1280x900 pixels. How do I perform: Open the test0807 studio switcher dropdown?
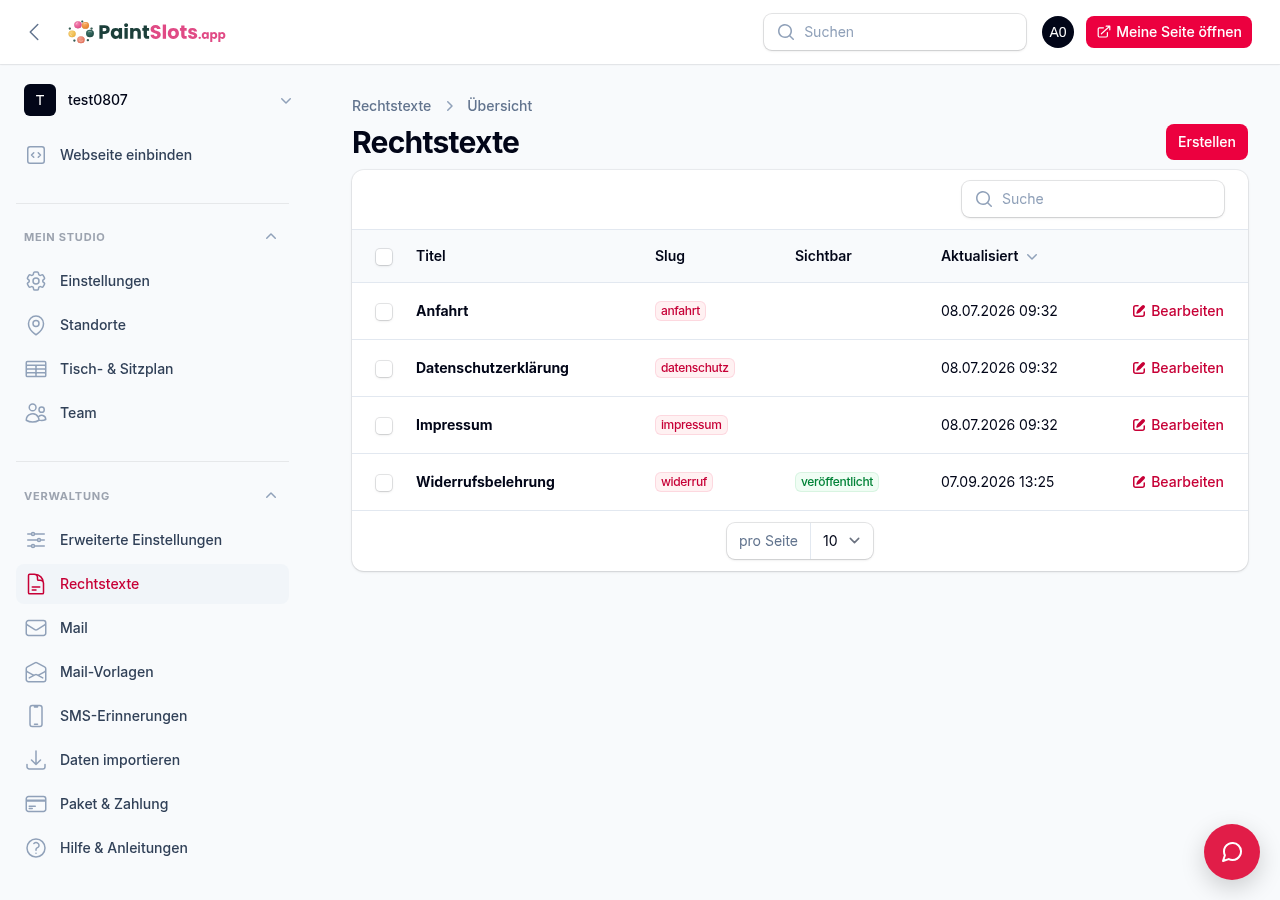coord(160,100)
